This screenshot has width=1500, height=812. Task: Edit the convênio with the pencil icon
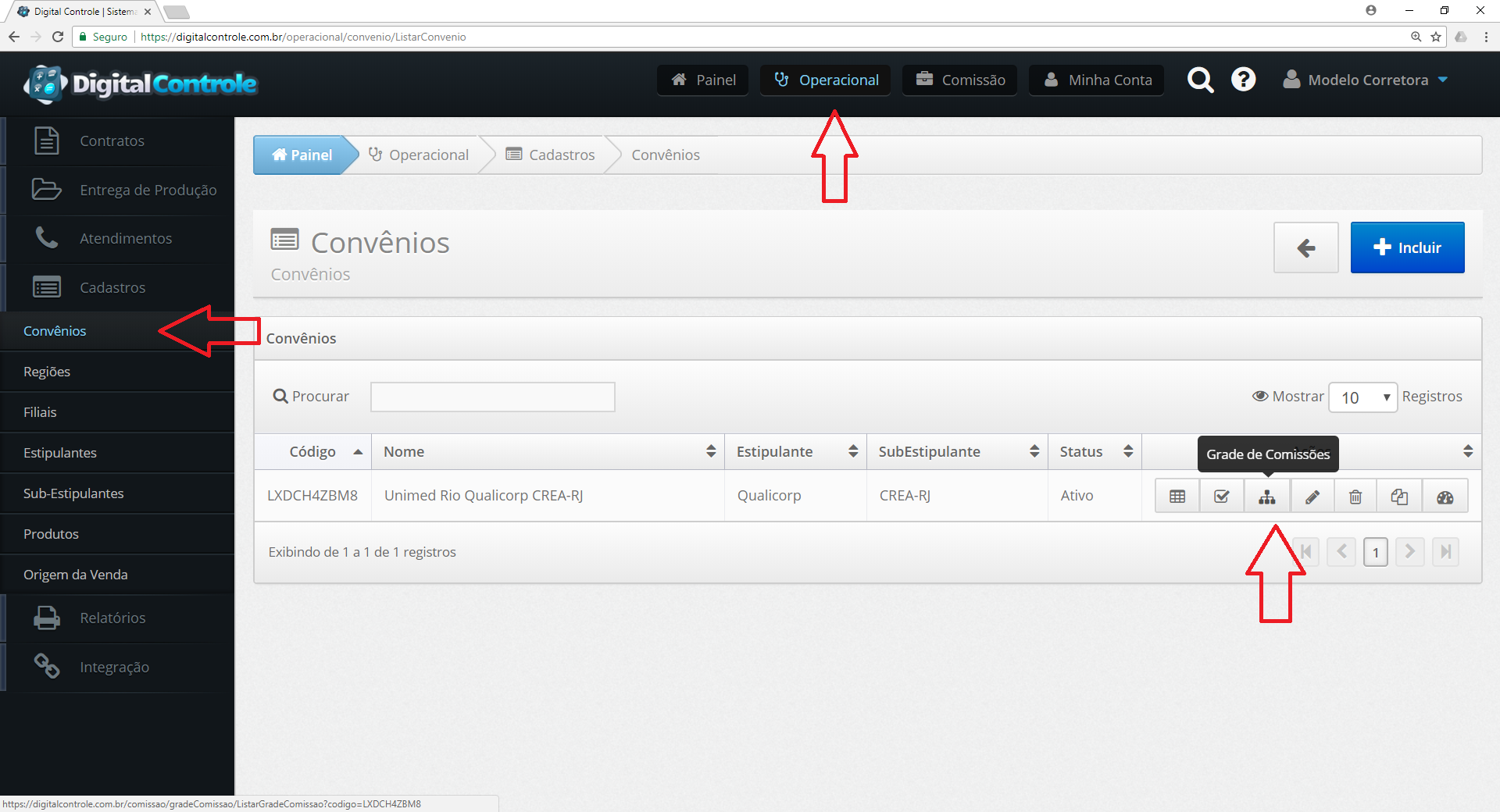(x=1312, y=497)
